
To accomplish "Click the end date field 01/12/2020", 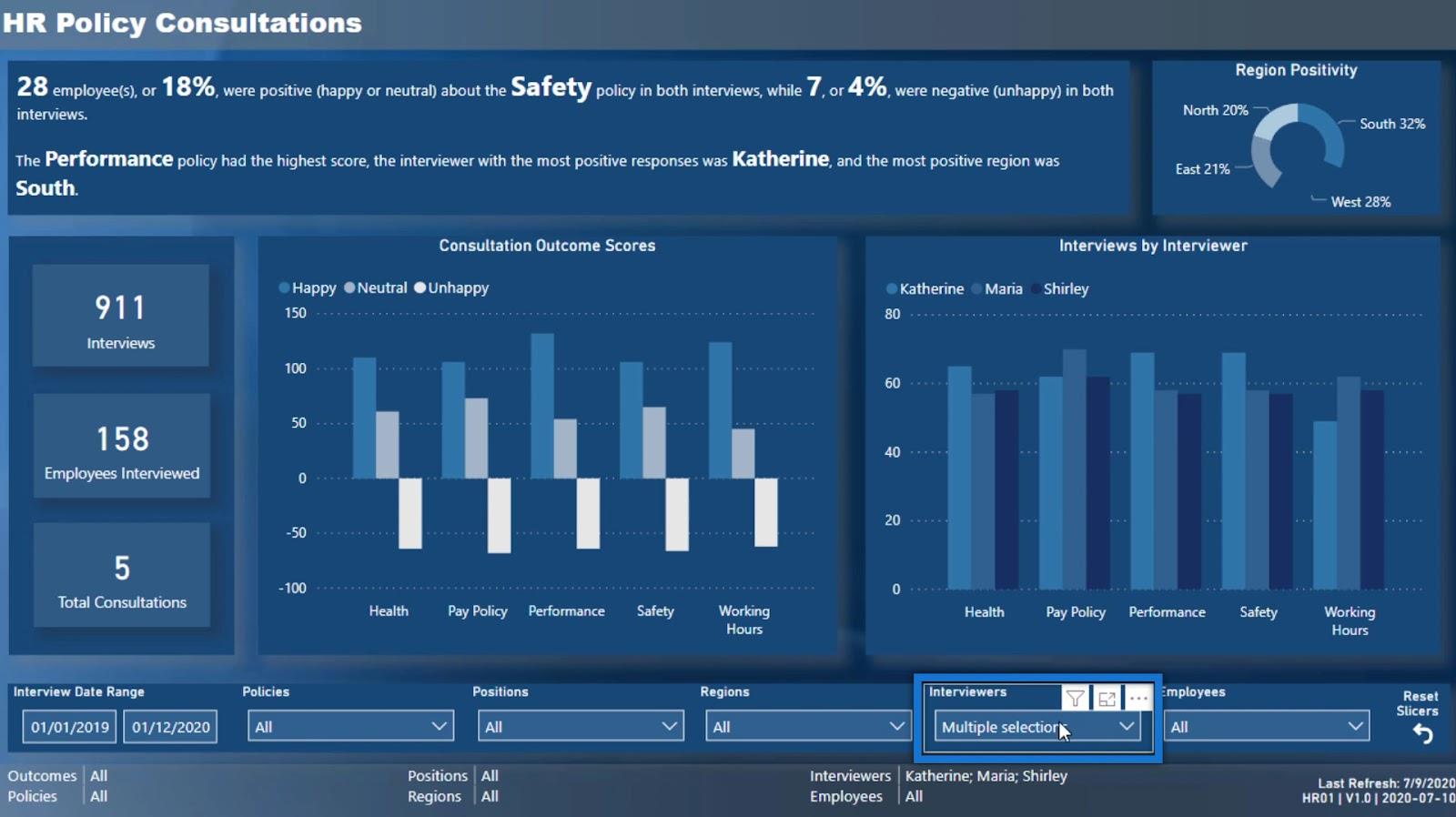I will [170, 727].
